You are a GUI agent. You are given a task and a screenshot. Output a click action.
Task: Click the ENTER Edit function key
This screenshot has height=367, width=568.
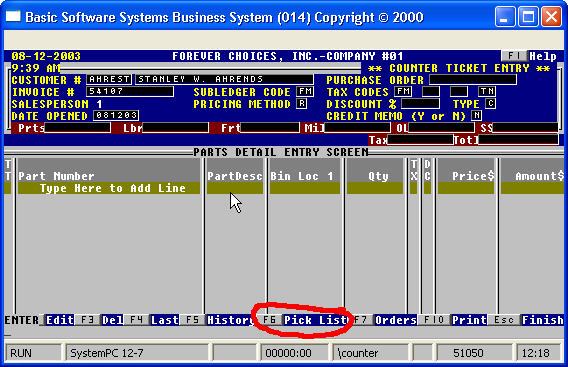(39, 320)
